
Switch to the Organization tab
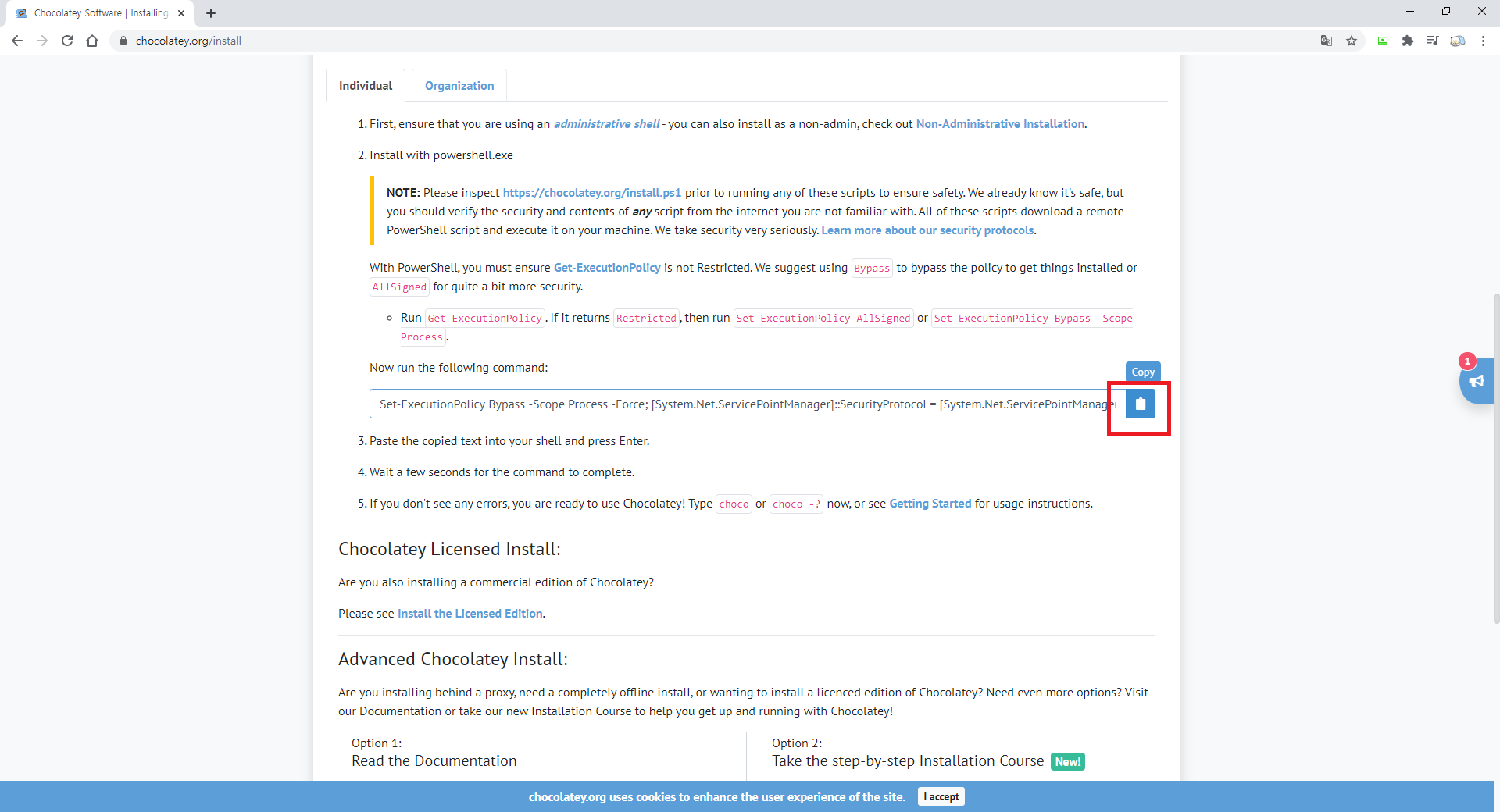click(x=459, y=85)
